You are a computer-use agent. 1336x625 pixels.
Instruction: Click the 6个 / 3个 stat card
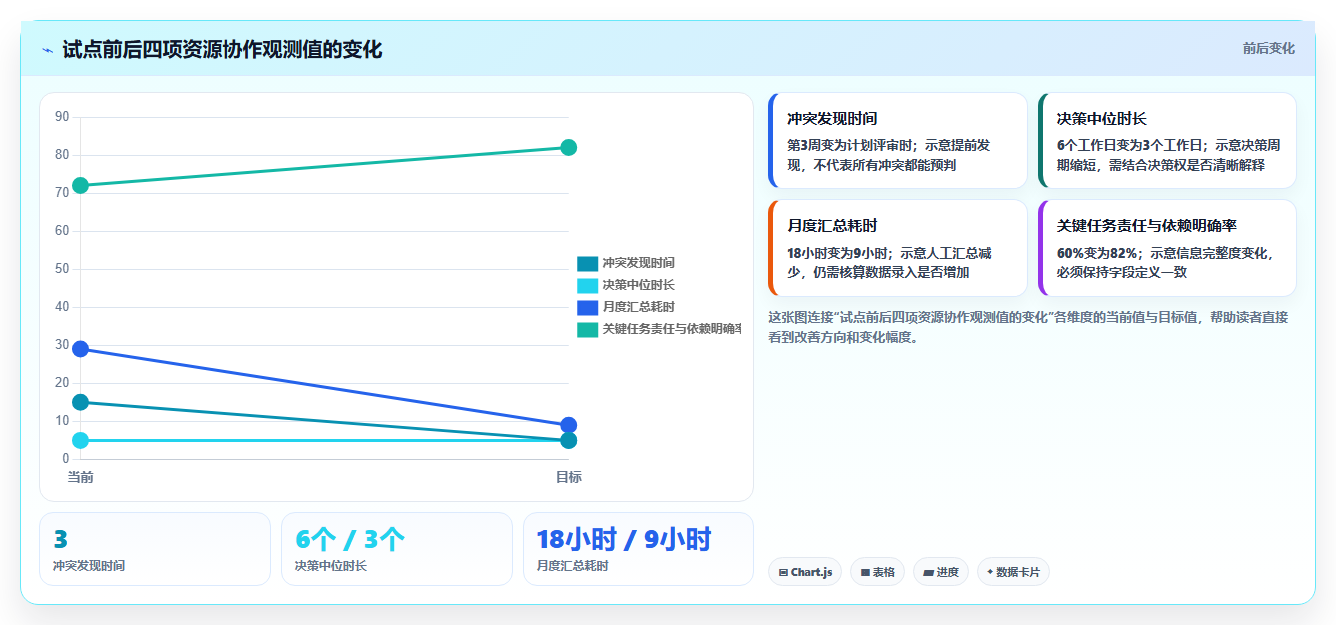(x=397, y=549)
